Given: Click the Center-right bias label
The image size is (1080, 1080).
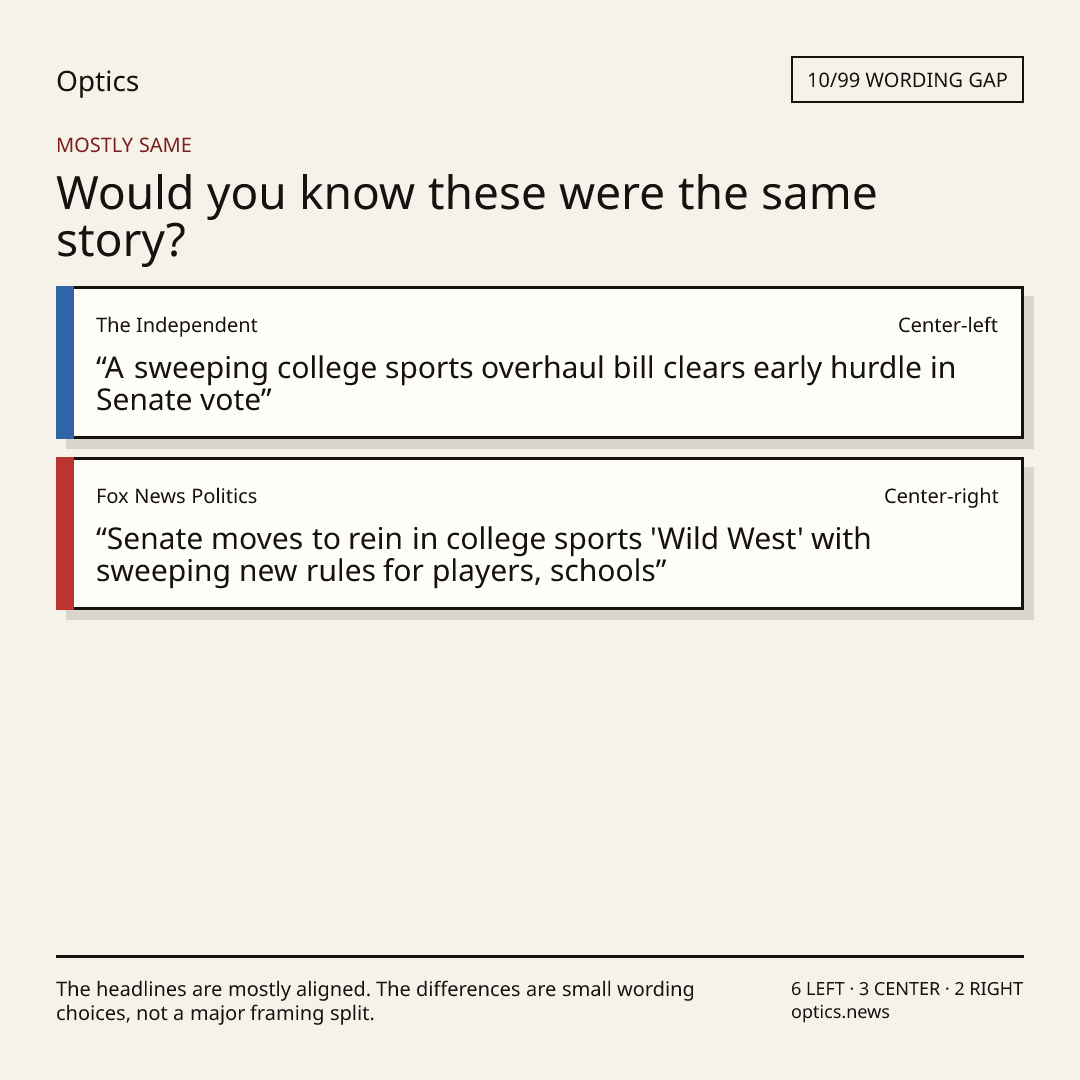Looking at the screenshot, I should click(x=941, y=496).
